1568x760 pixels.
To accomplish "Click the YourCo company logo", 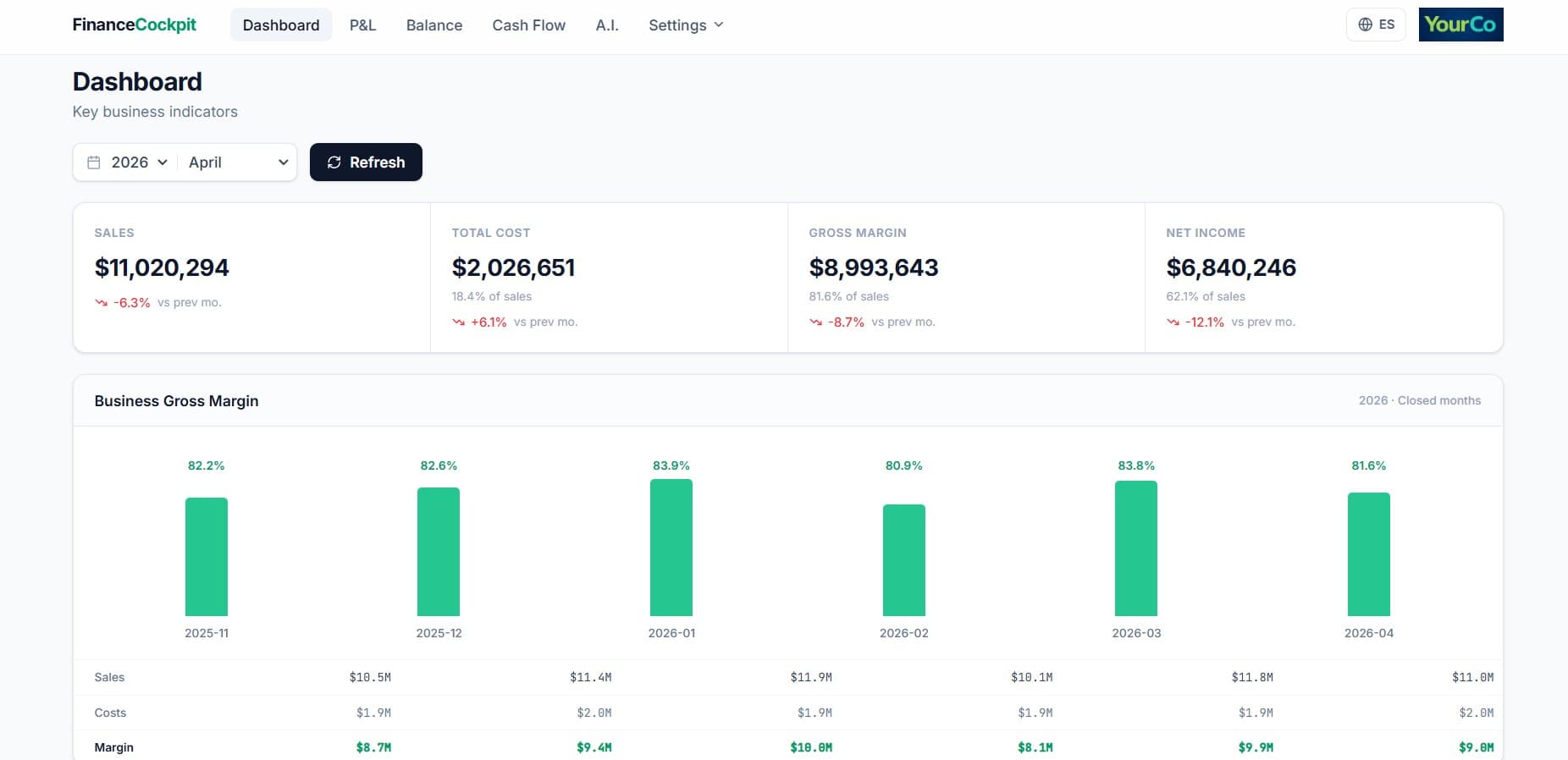I will pos(1460,25).
